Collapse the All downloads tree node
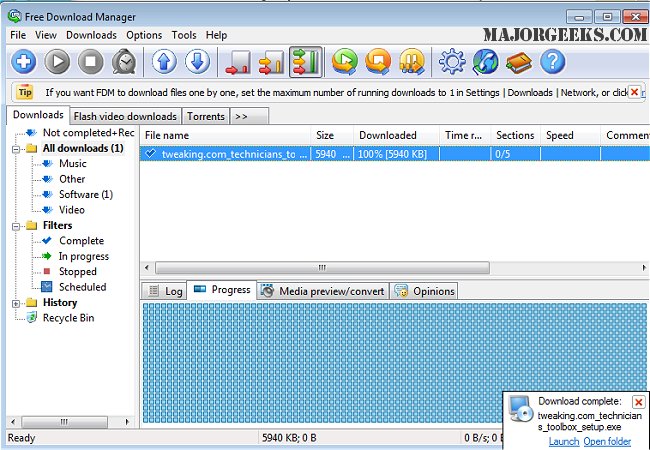Viewport: 650px width, 450px height. [17, 149]
